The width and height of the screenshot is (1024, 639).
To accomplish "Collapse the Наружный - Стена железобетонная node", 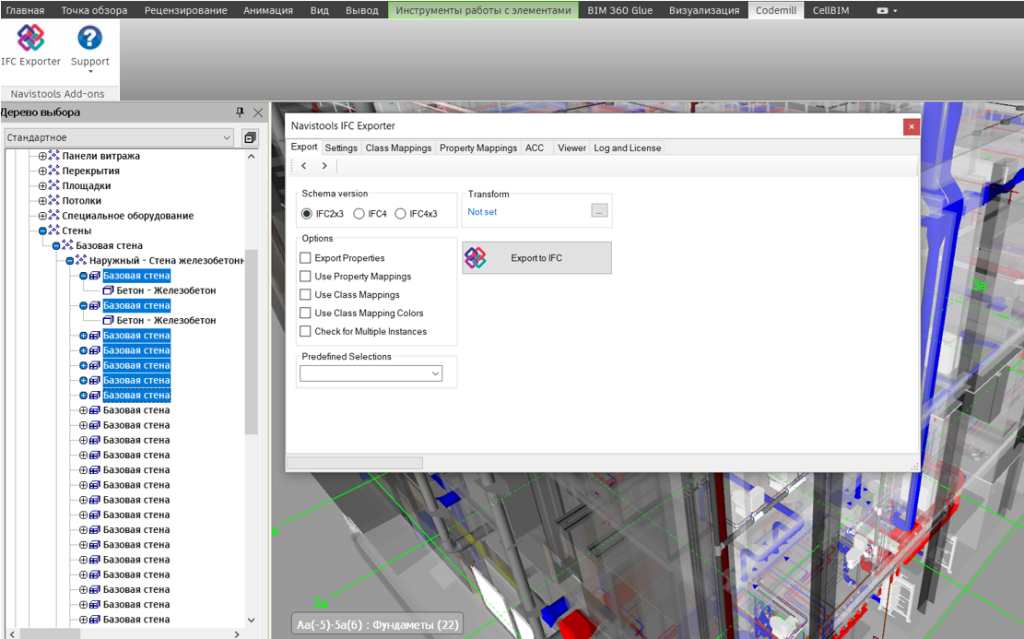I will (70, 261).
